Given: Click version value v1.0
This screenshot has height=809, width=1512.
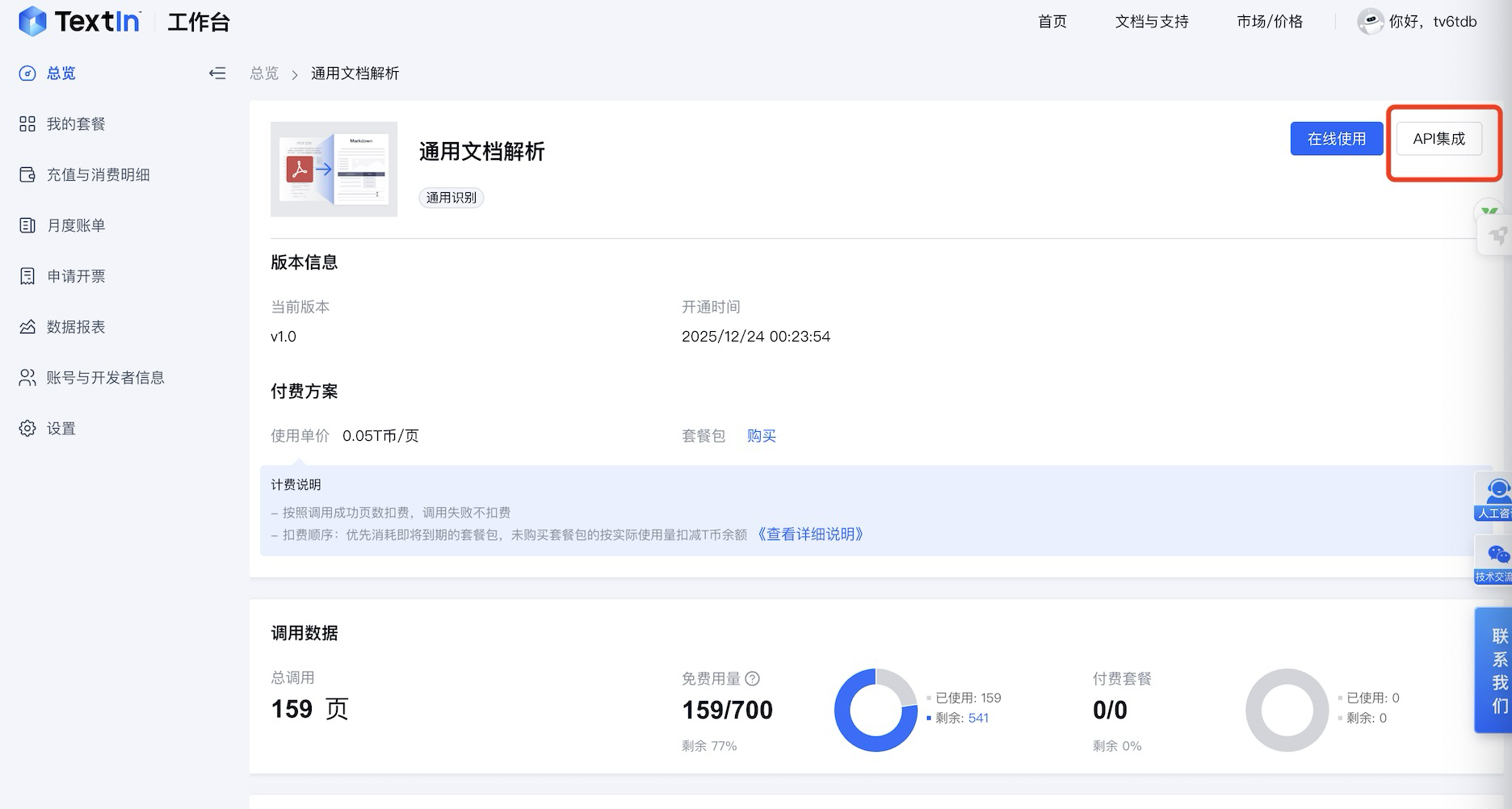Looking at the screenshot, I should [x=283, y=337].
